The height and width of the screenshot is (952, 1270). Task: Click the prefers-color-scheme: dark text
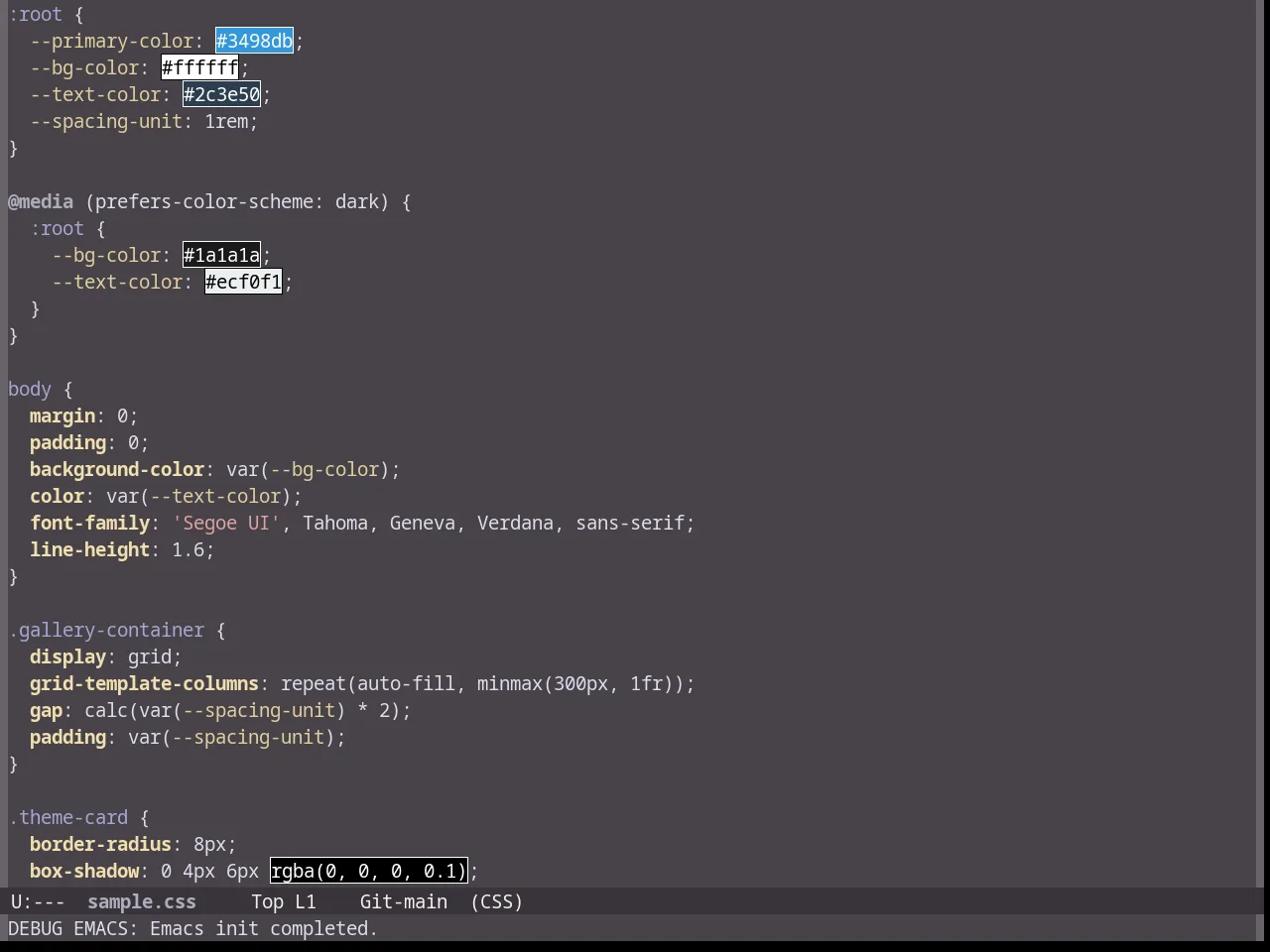pos(237,201)
